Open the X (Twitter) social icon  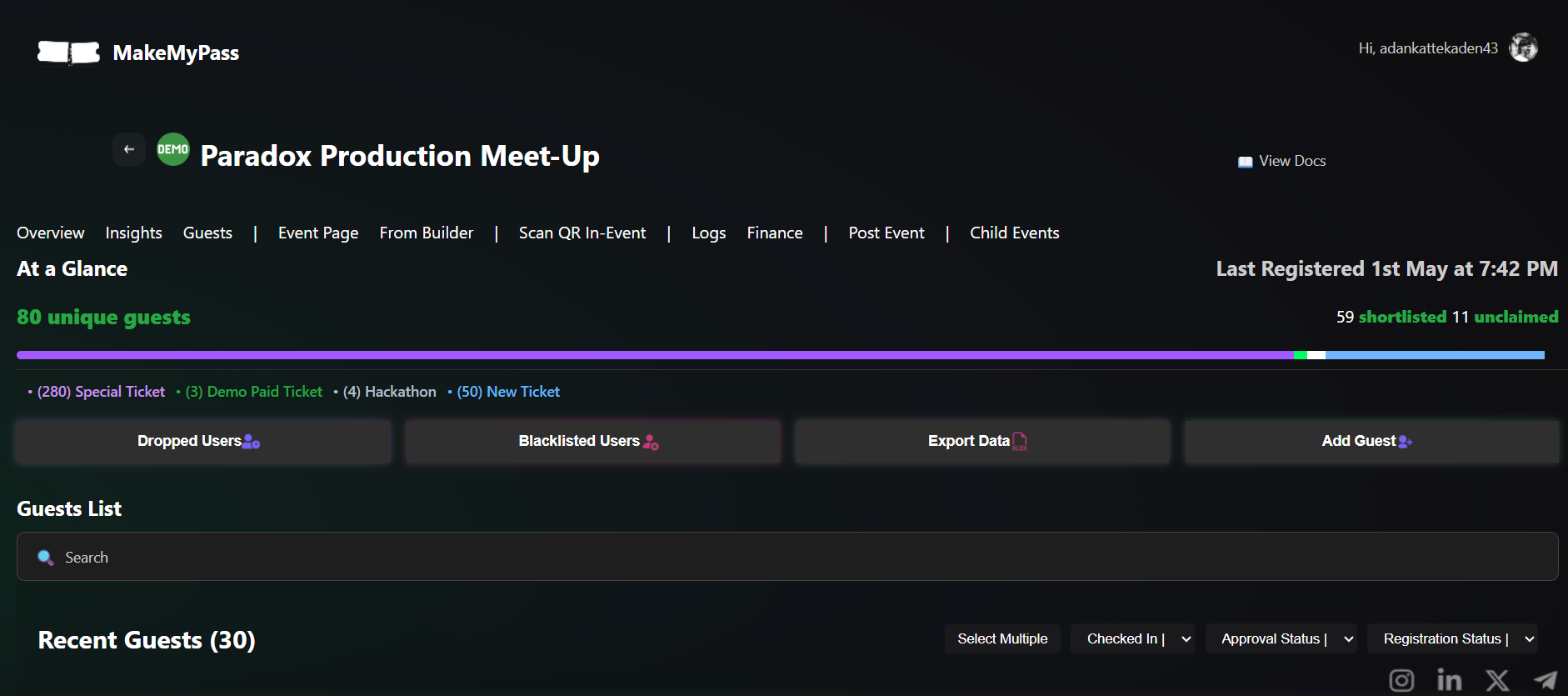click(x=1497, y=680)
